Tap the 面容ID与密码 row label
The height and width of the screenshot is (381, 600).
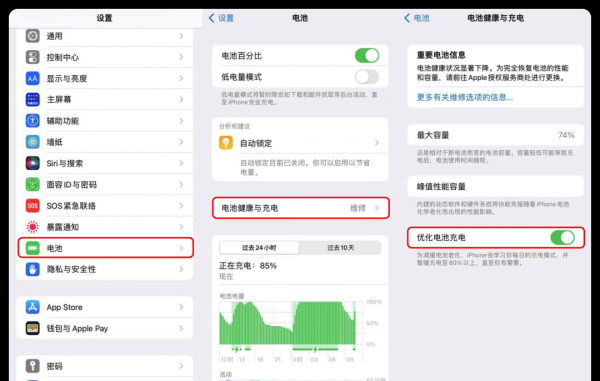[x=72, y=184]
